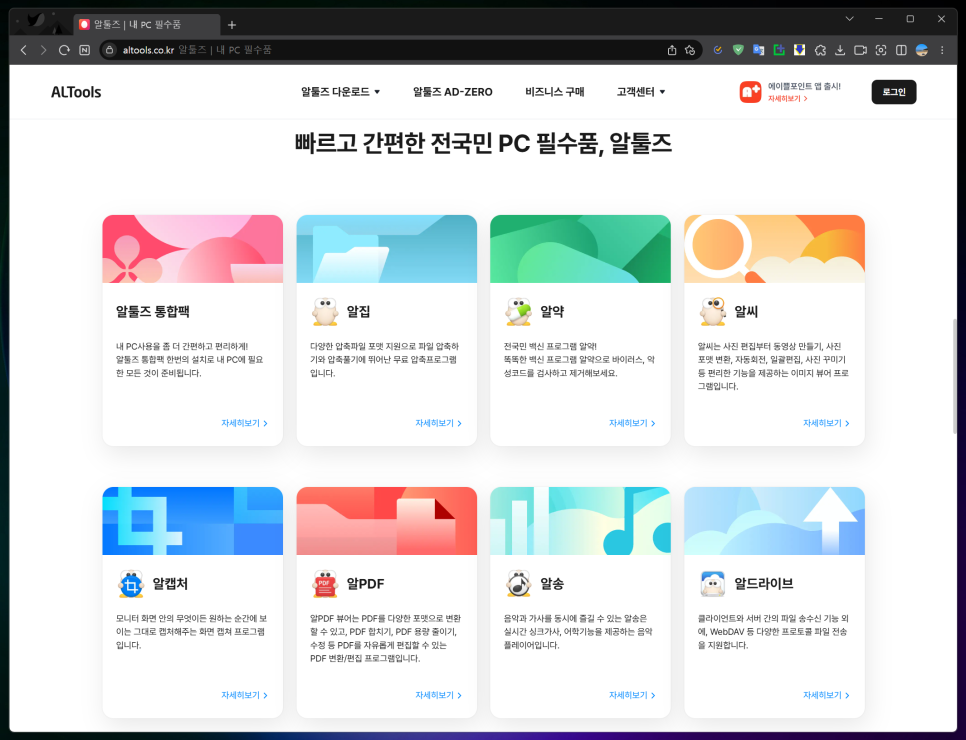Click the share page icon in address bar
Screen dimensions: 966x740
point(672,50)
